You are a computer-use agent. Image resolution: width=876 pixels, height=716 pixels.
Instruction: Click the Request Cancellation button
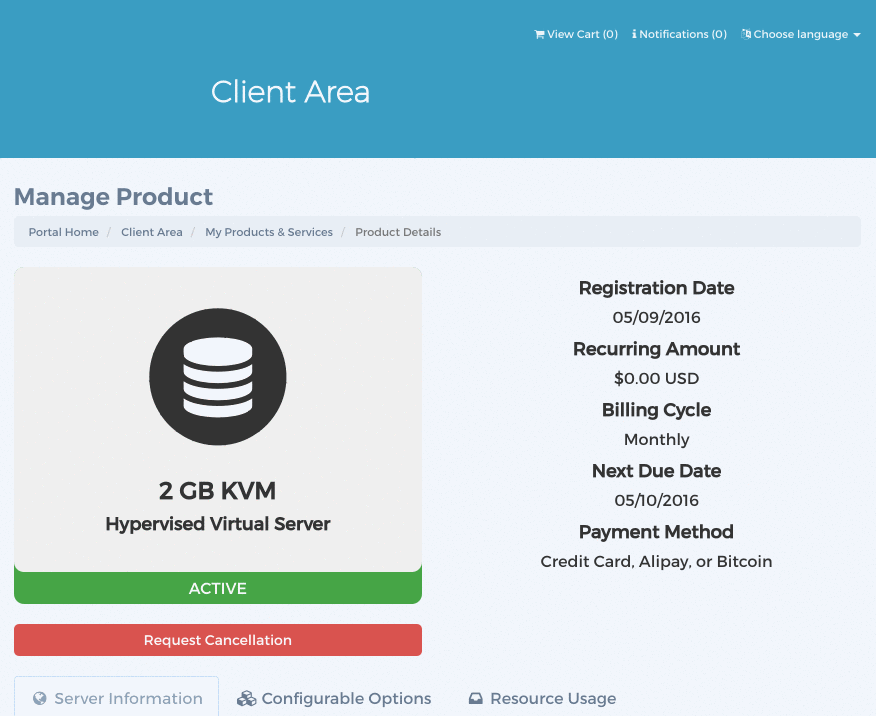tap(218, 640)
